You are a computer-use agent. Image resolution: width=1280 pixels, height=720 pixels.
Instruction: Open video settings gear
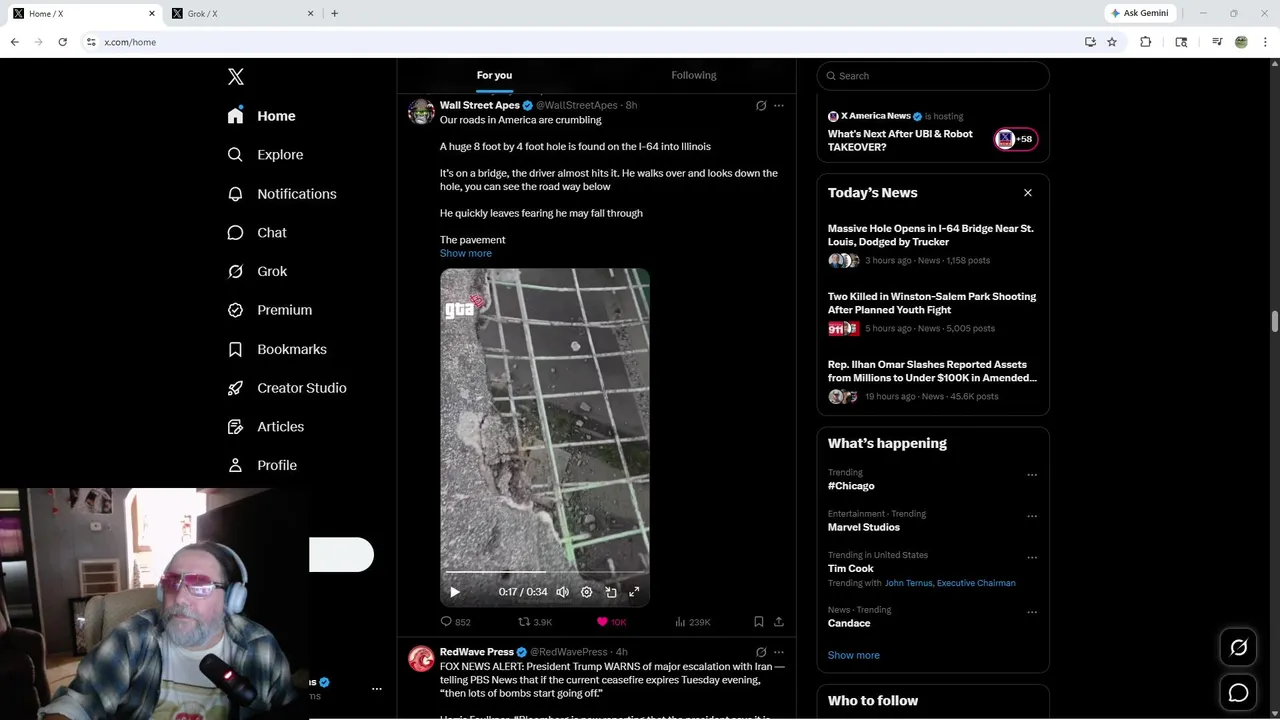coord(587,592)
